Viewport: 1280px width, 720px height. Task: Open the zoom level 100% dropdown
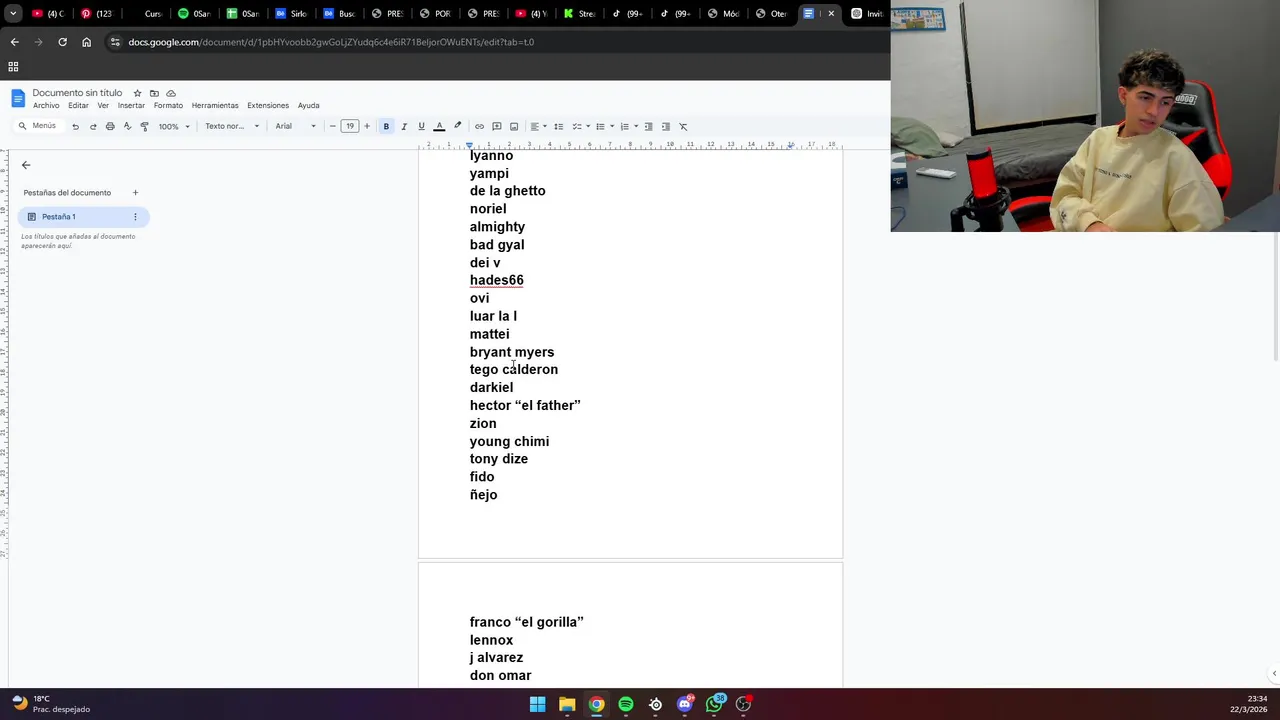tap(174, 126)
